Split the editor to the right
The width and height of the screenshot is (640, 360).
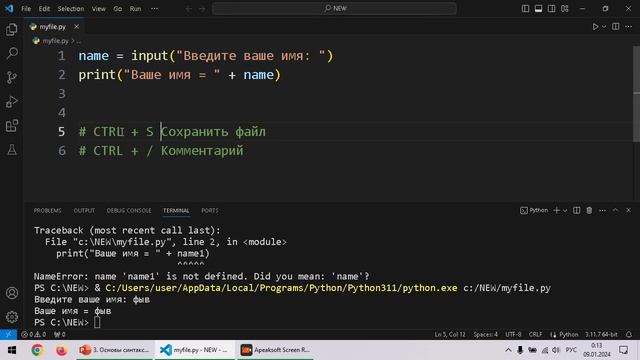point(616,27)
